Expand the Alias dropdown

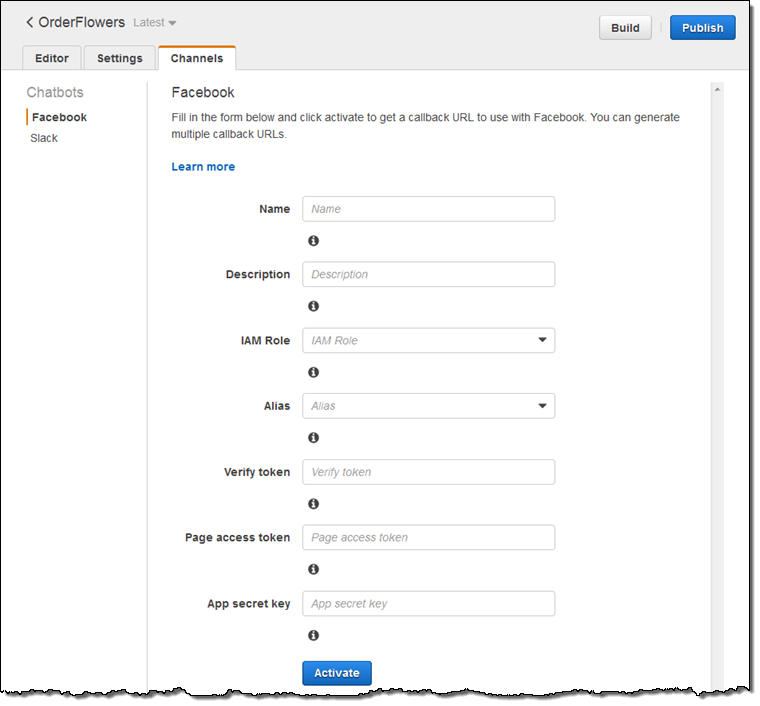[428, 406]
